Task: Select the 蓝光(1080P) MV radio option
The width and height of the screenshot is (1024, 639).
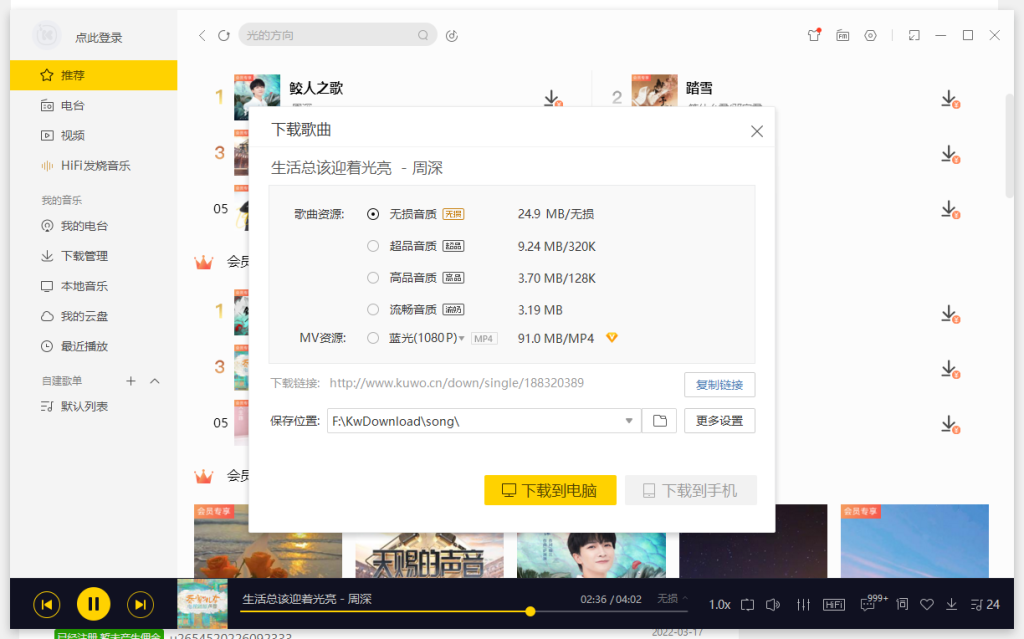Action: [x=373, y=338]
